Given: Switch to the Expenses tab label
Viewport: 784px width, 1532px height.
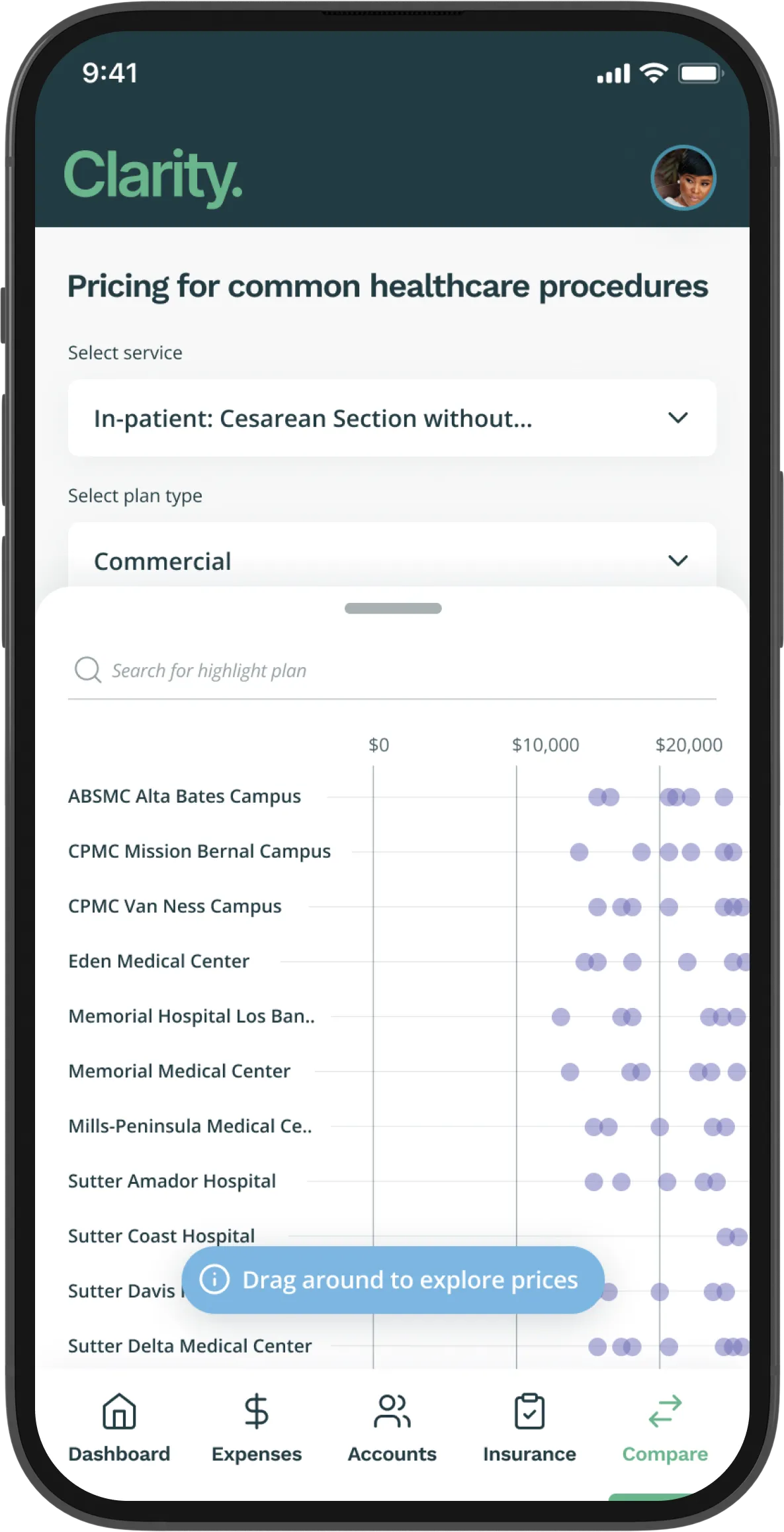Looking at the screenshot, I should point(256,1454).
